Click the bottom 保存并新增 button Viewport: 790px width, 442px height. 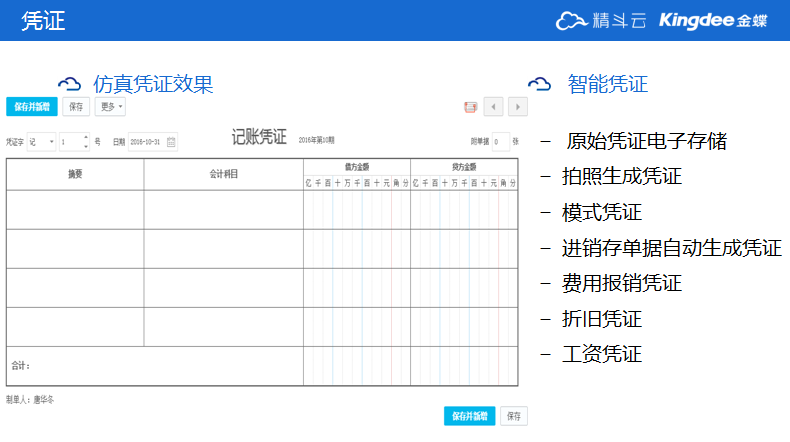click(470, 416)
